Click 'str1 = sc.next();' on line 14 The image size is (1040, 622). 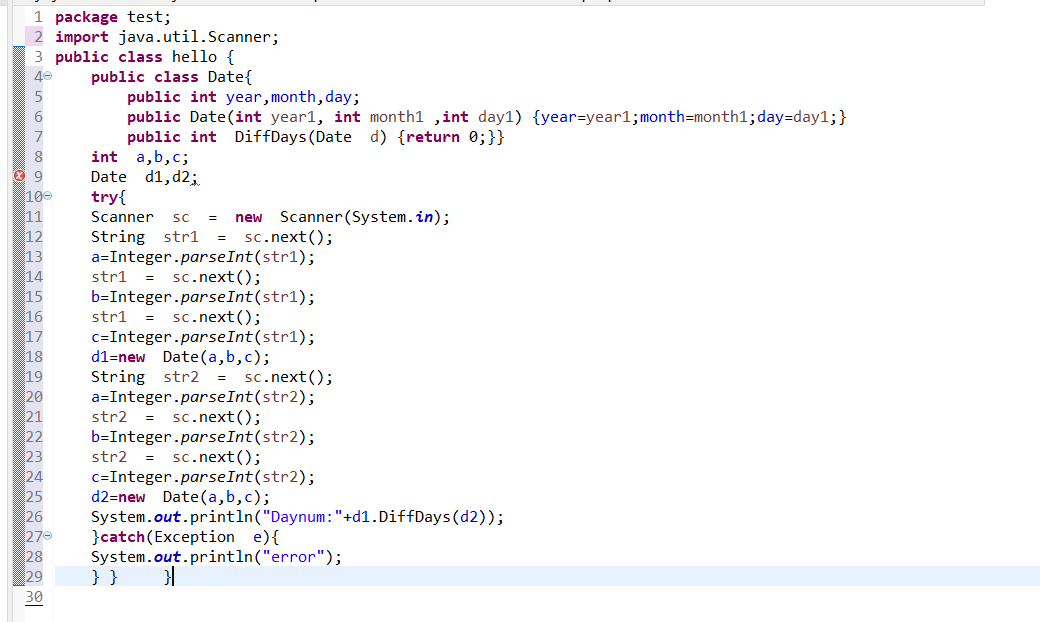176,277
